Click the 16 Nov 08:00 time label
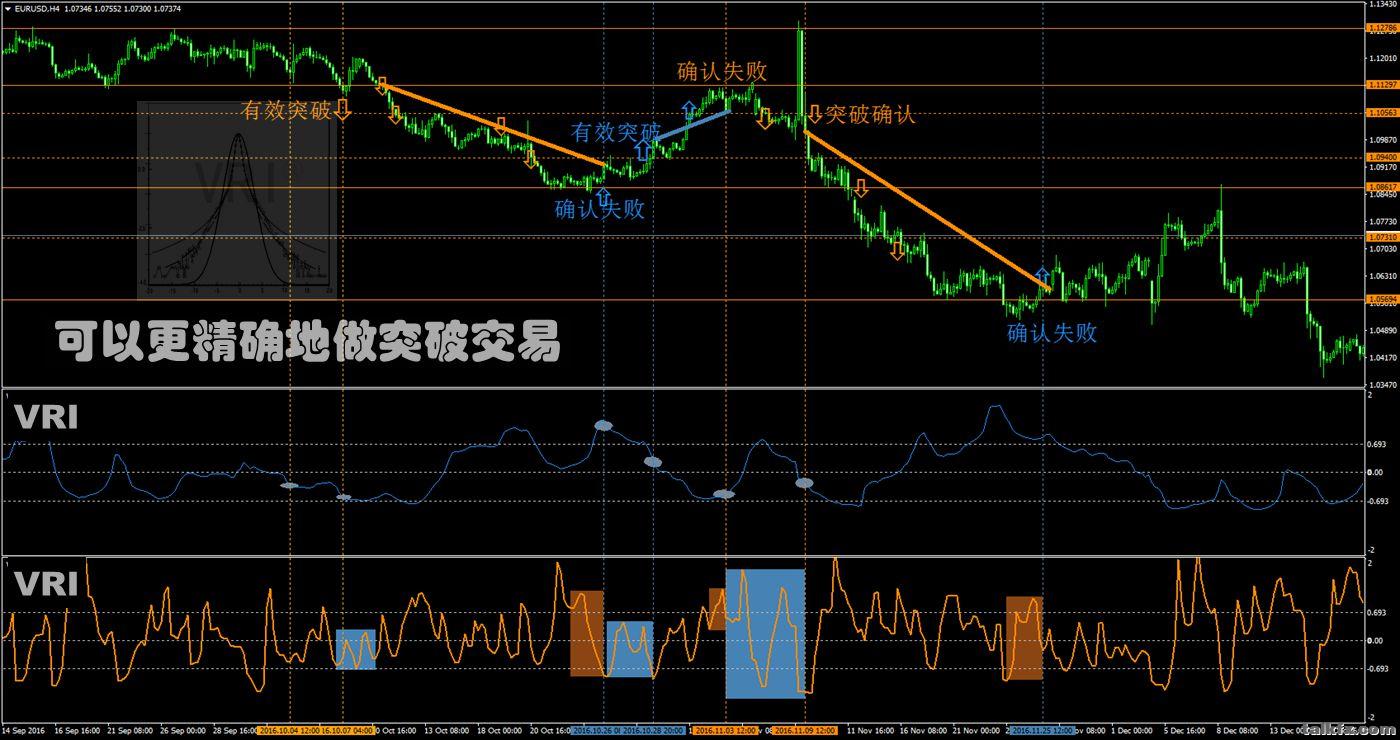1400x740 pixels. pos(923,731)
